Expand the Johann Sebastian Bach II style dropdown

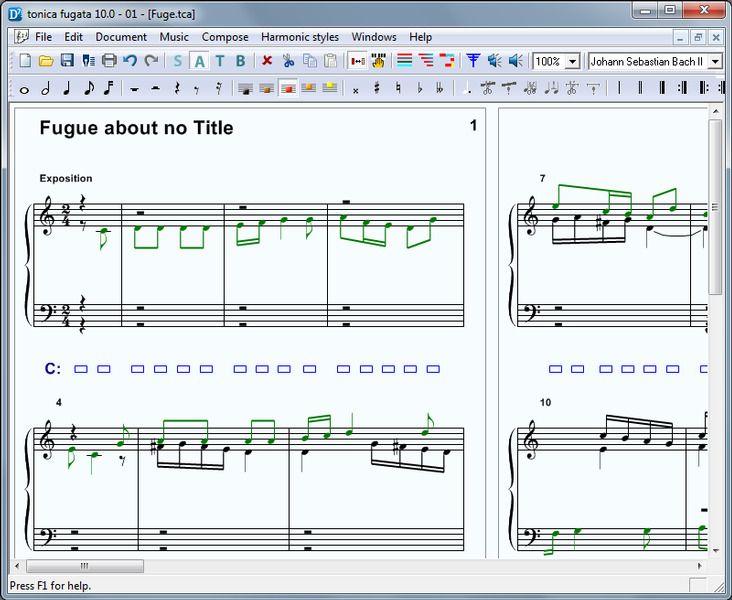715,61
